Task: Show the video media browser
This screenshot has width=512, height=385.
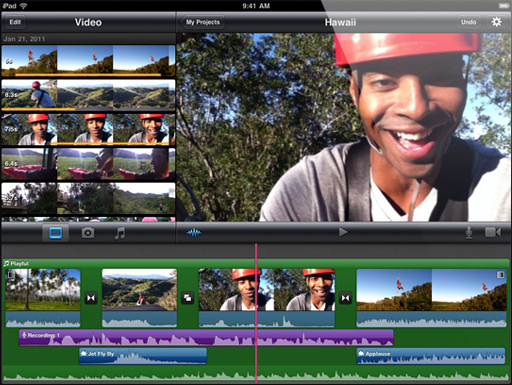Action: (56, 233)
